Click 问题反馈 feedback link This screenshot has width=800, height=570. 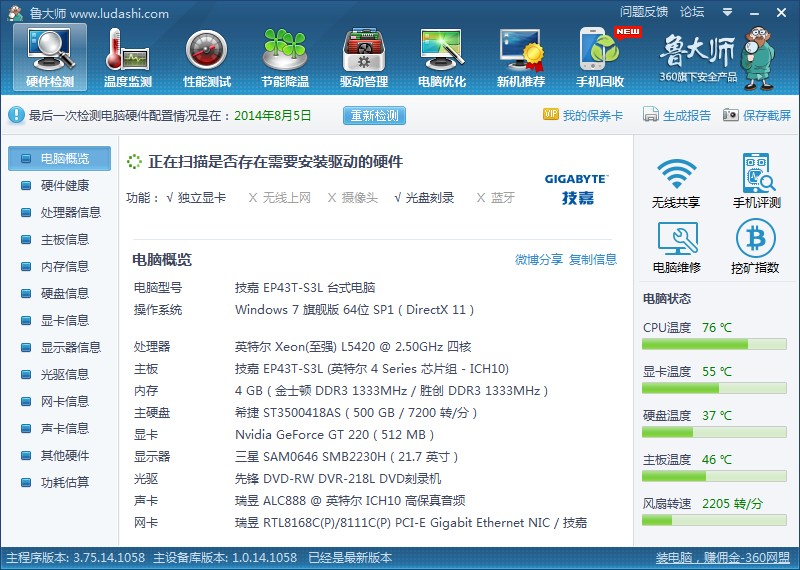pos(644,12)
